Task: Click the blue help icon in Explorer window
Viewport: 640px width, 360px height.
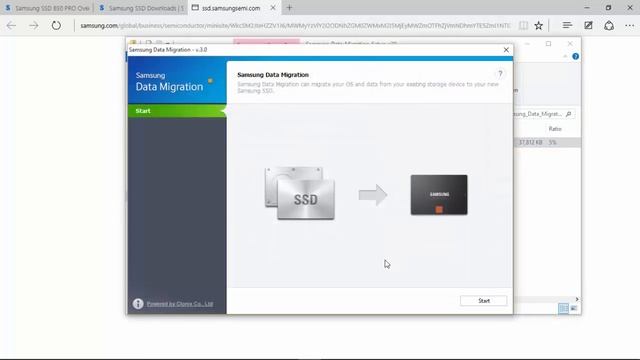Action: 576,56
